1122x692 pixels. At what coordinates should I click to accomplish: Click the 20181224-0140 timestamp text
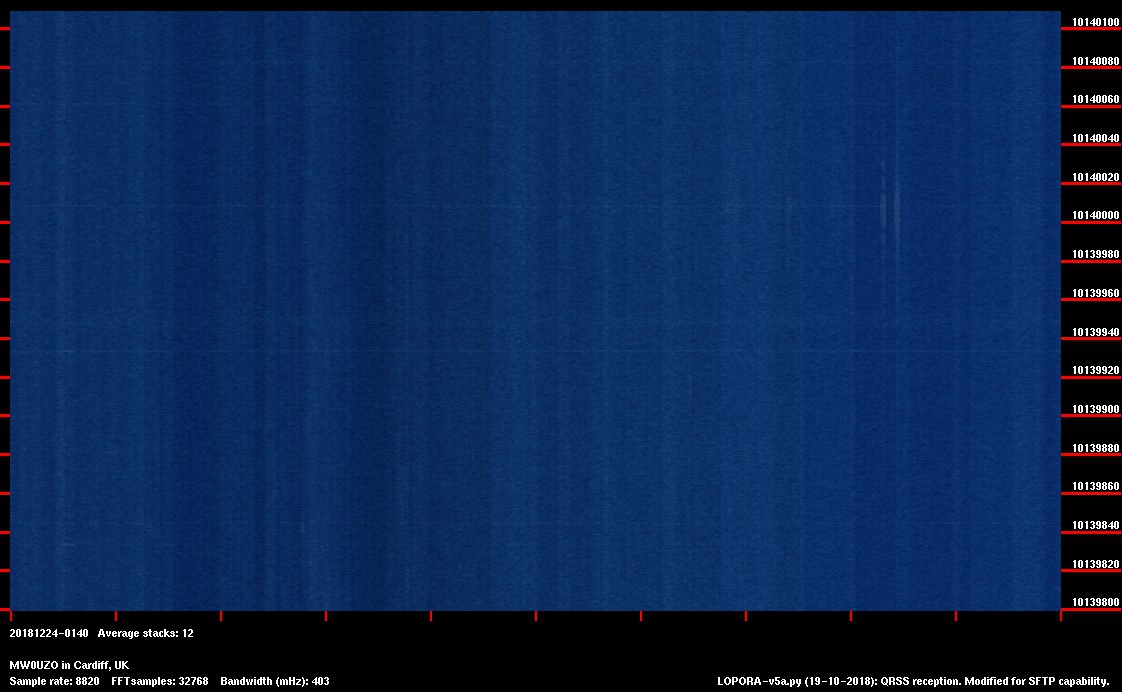49,633
